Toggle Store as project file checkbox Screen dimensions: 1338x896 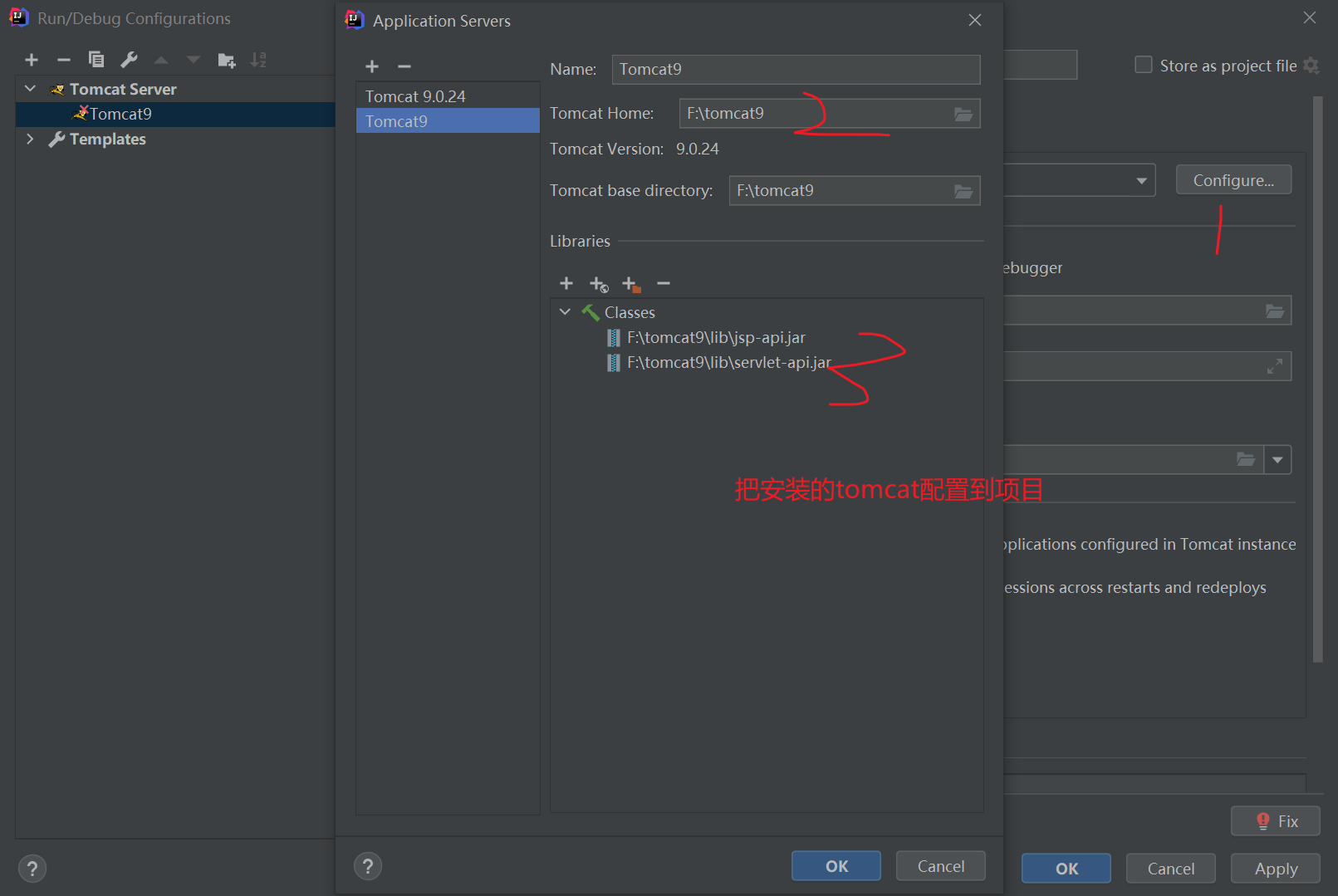point(1144,65)
